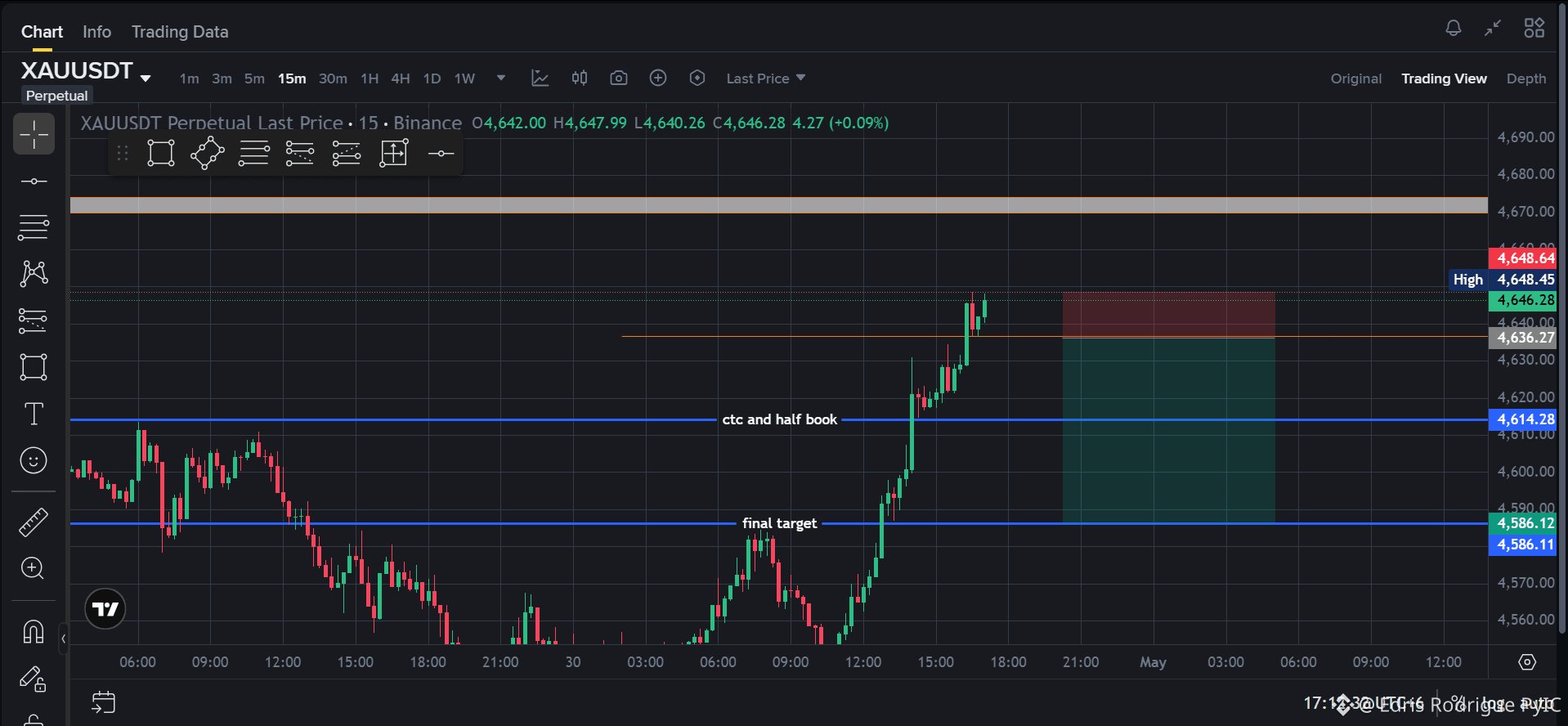The image size is (1568, 726).
Task: Expand the XAUUSDT symbol dropdown
Action: tap(146, 78)
